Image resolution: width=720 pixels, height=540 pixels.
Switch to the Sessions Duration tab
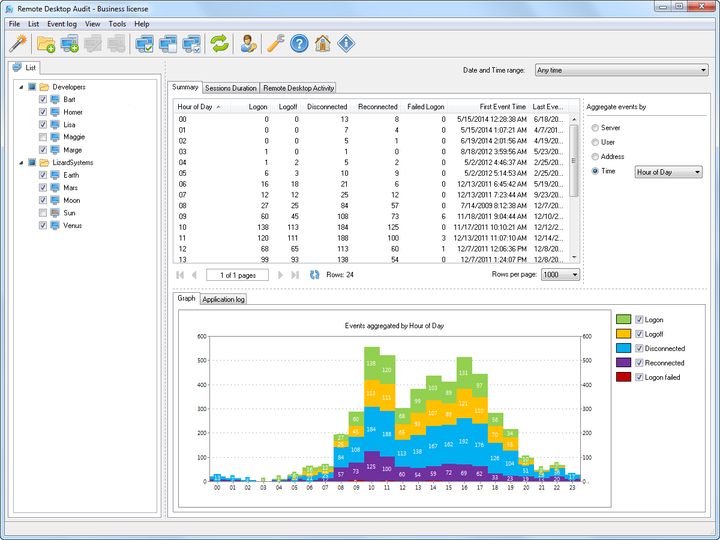(231, 88)
